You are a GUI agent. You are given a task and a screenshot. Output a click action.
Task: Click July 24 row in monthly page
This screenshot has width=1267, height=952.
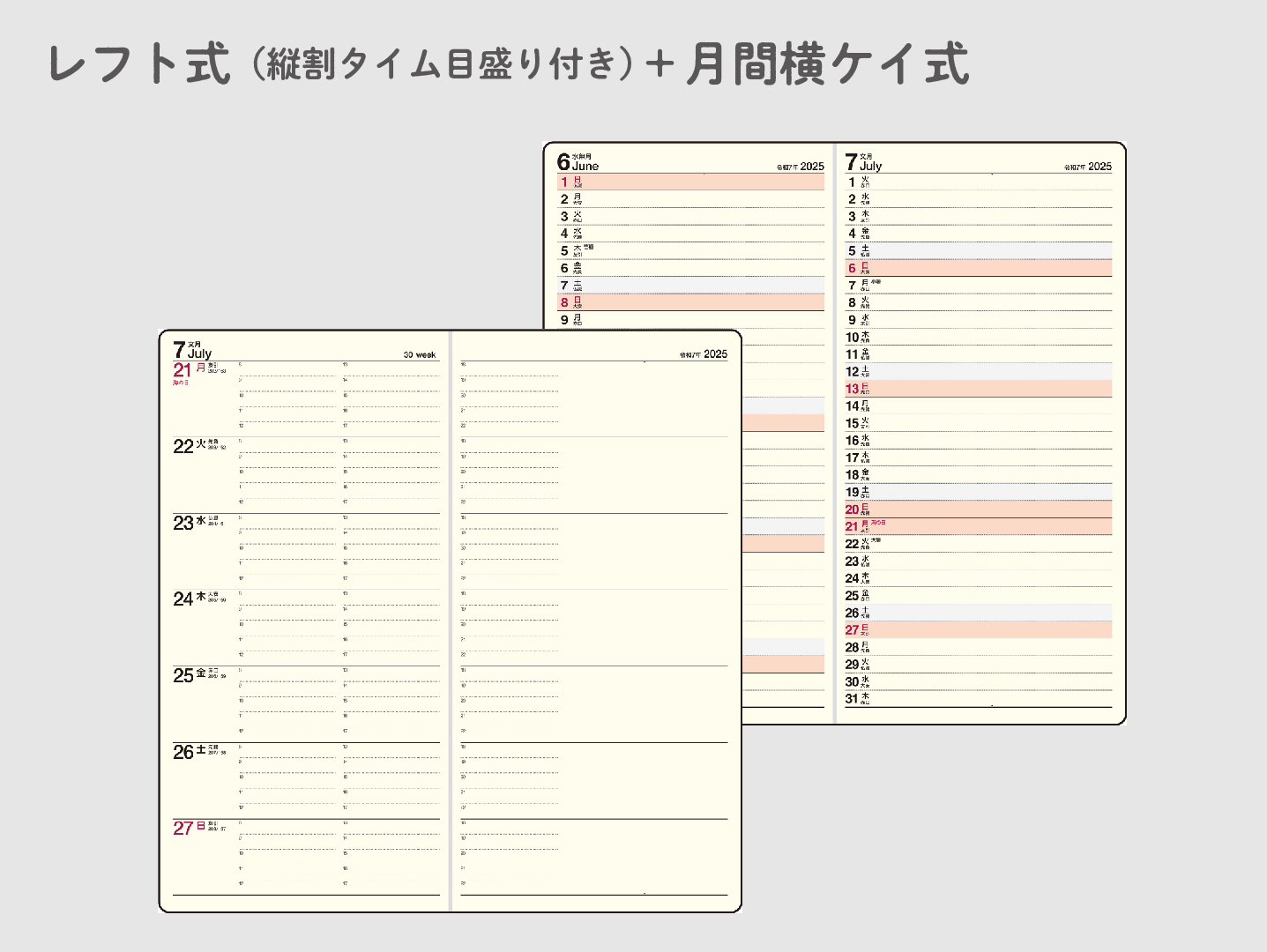(978, 578)
